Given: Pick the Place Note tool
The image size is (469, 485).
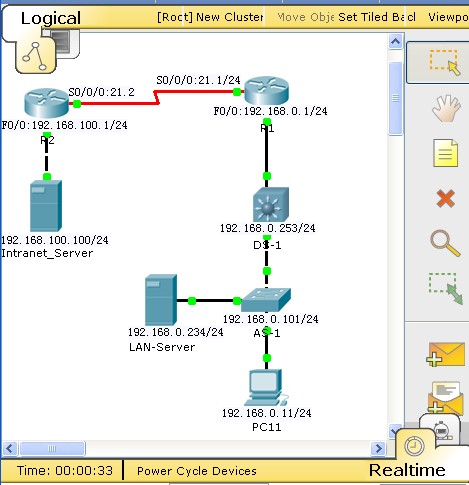Looking at the screenshot, I should tap(445, 153).
